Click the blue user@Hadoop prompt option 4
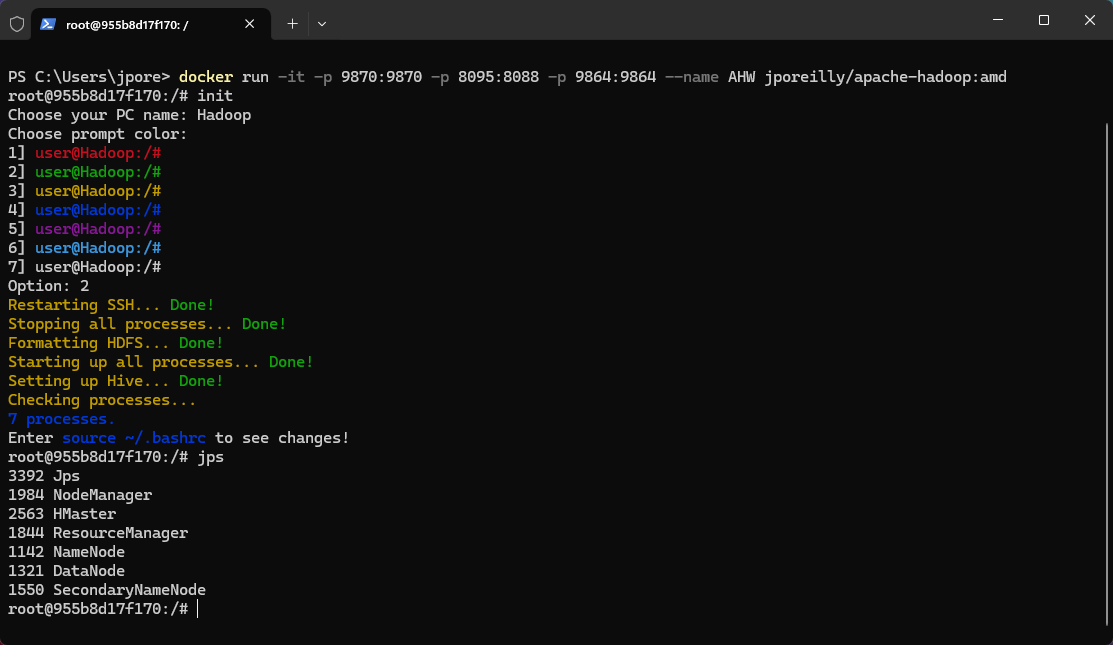This screenshot has height=645, width=1113. coord(98,210)
